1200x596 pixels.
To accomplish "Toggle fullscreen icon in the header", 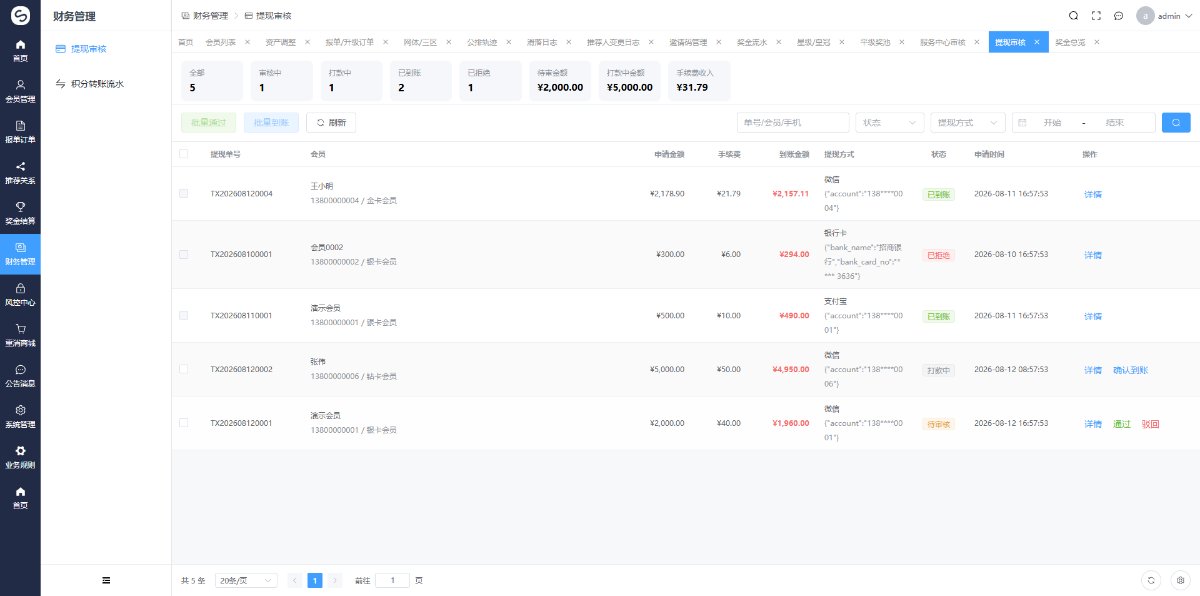I will (1096, 16).
